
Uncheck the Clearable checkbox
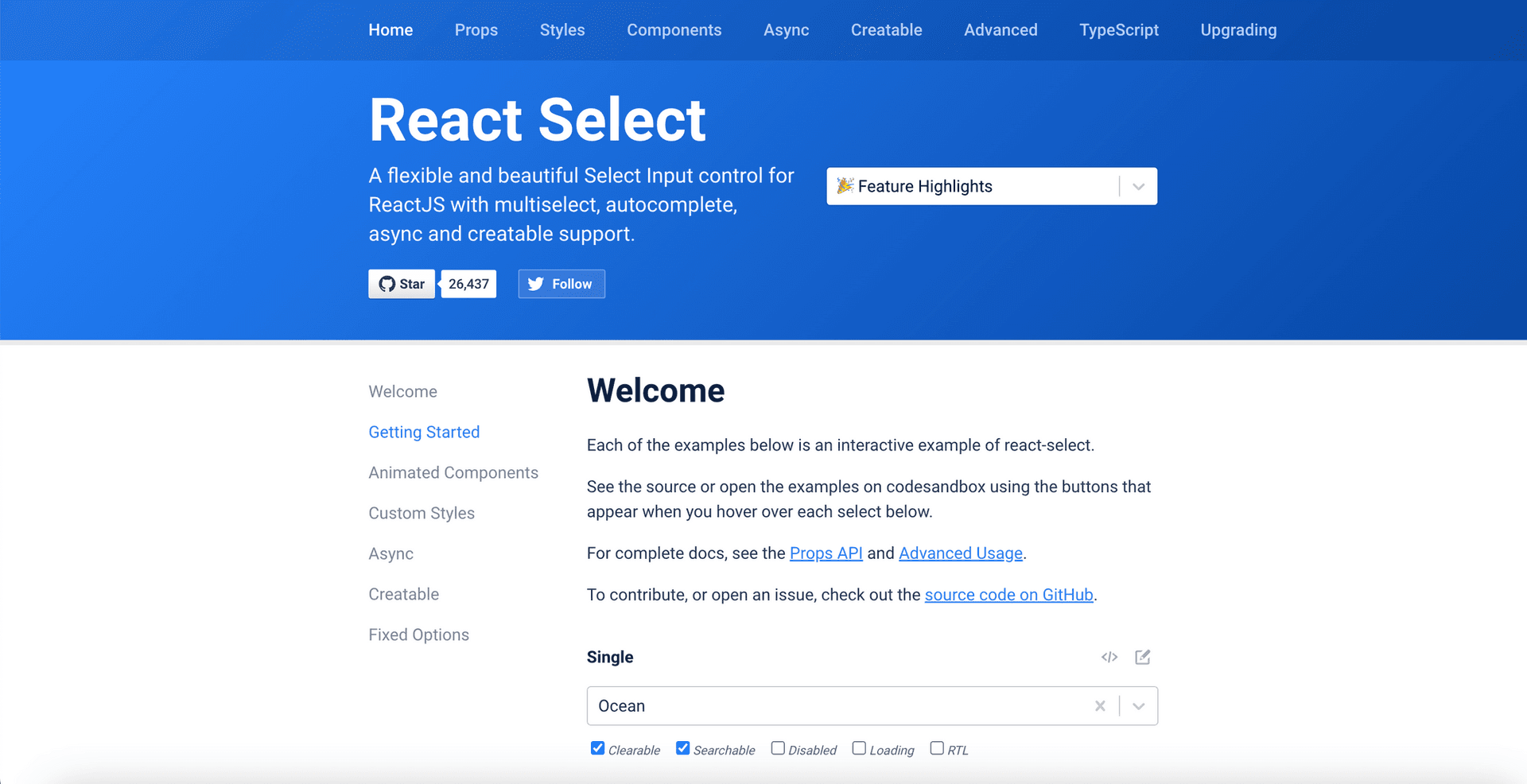(x=598, y=748)
